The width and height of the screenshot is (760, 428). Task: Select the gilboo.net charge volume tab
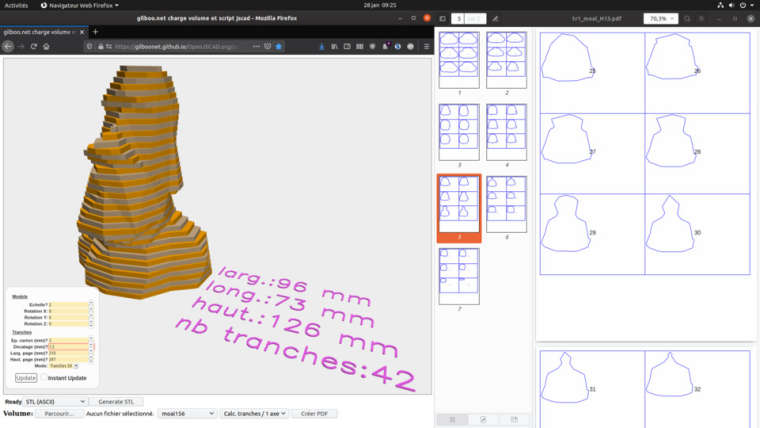coord(40,32)
